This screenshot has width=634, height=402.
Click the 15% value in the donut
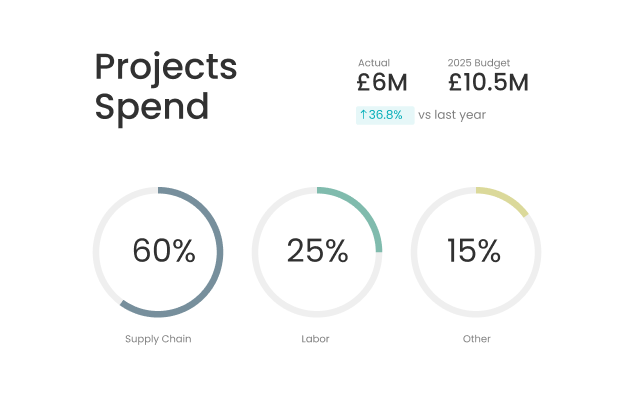coord(474,252)
